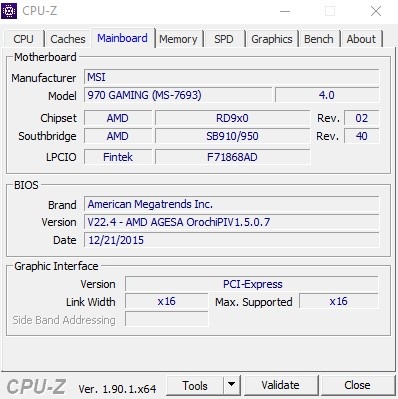Minimize the CPU-Z window
Image resolution: width=398 pixels, height=399 pixels.
[x=285, y=11]
